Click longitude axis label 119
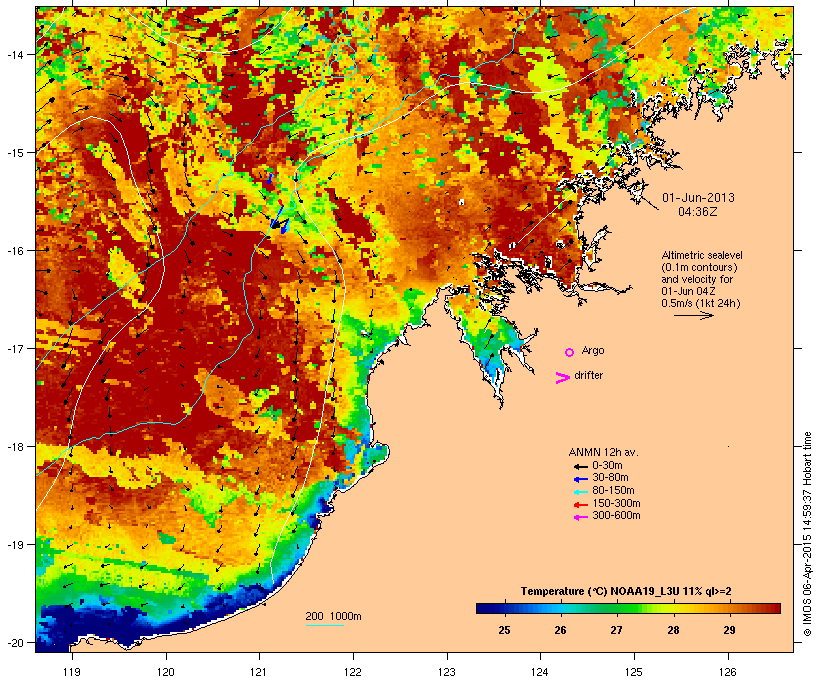Screen dimensions: 820x680 point(72,672)
